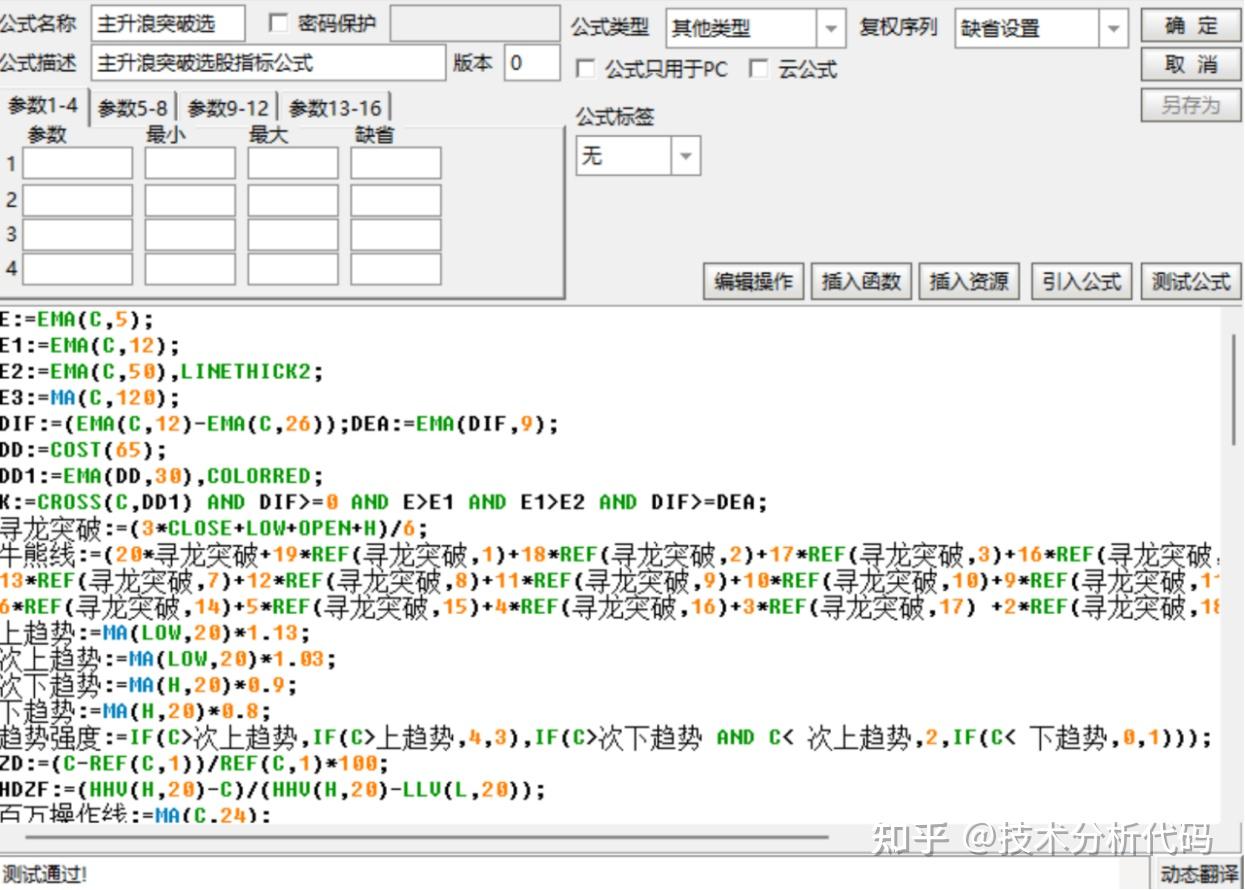Switch to 参数1-4 tab
This screenshot has width=1245, height=890.
tap(44, 106)
